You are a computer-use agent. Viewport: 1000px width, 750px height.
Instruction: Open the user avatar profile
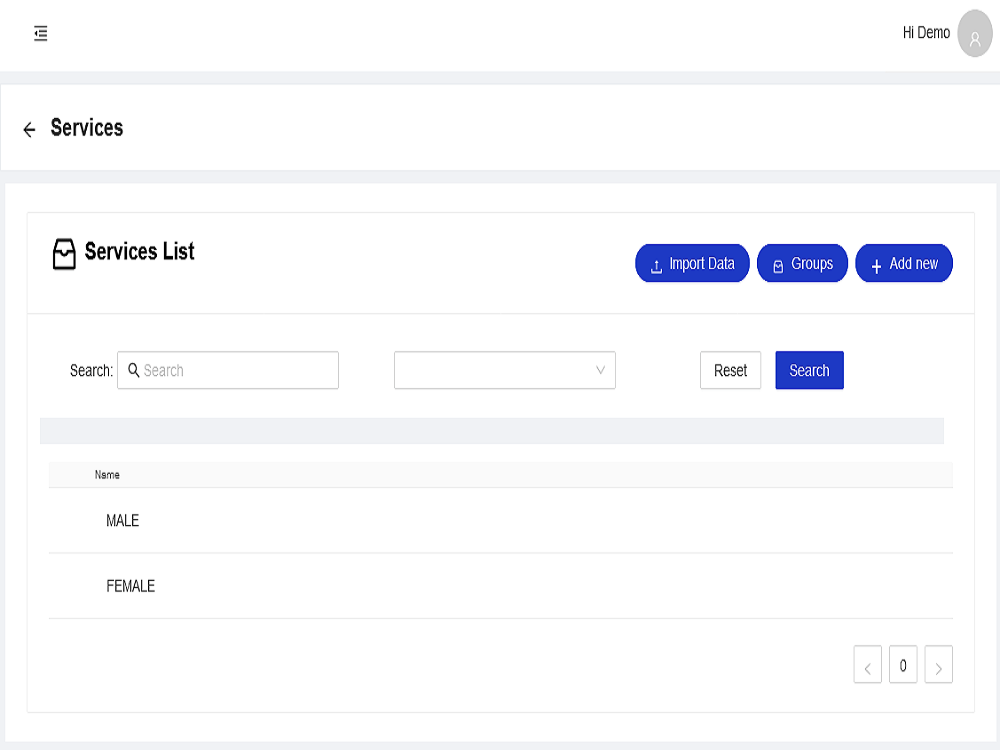(974, 33)
